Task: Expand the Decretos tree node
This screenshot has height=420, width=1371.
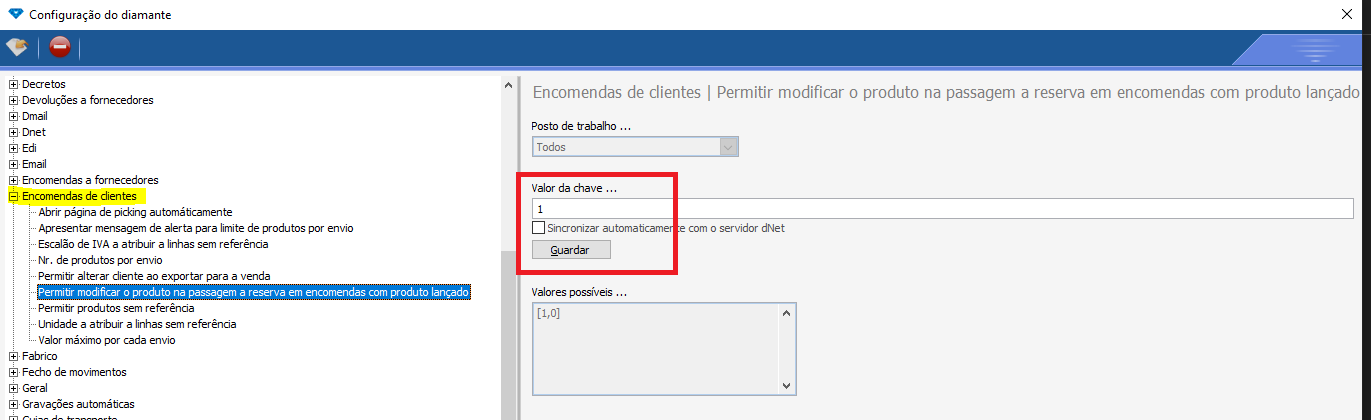Action: click(14, 84)
